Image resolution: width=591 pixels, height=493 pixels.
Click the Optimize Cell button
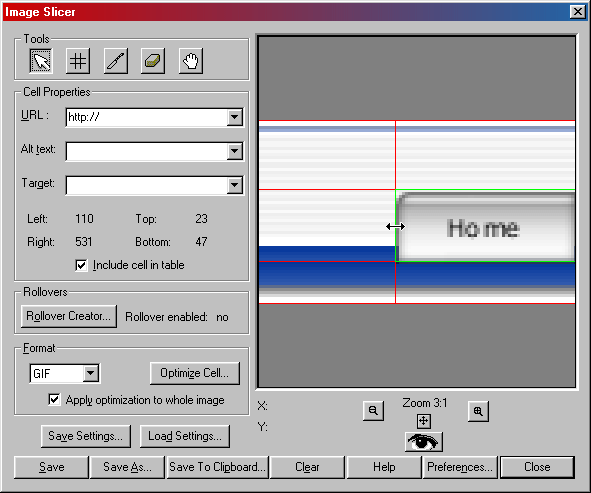194,373
